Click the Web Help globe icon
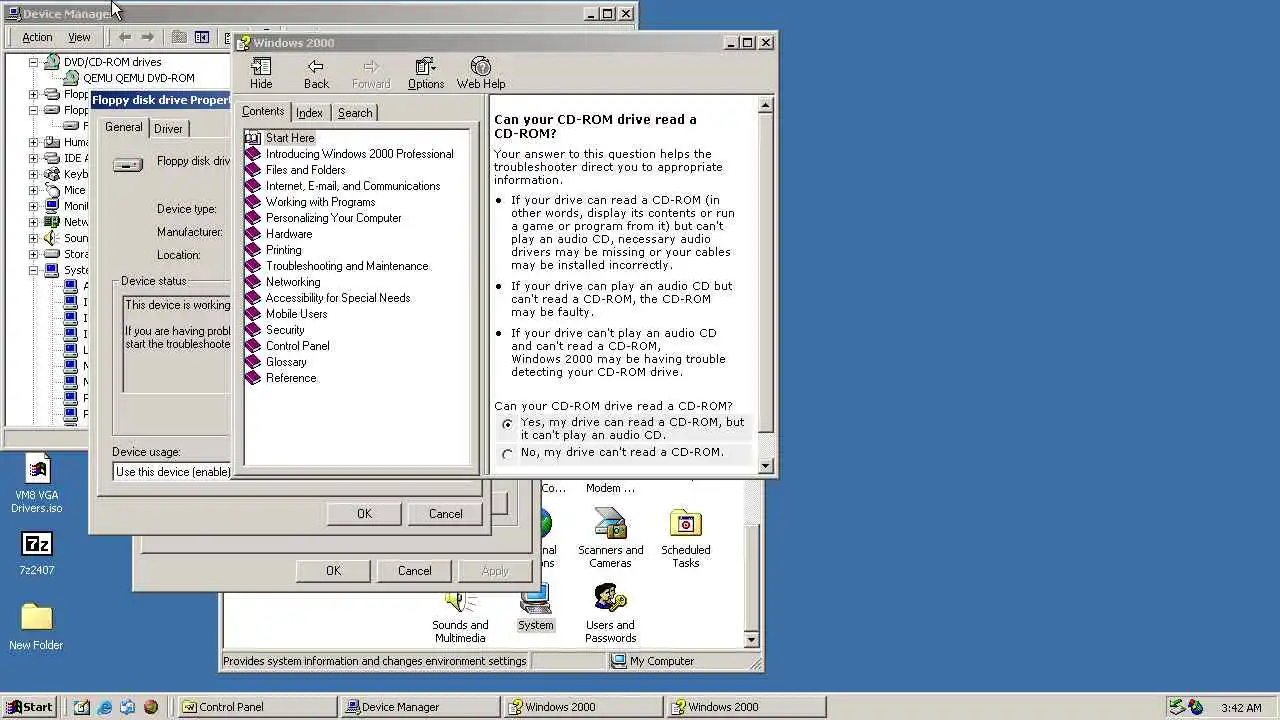 pos(481,74)
